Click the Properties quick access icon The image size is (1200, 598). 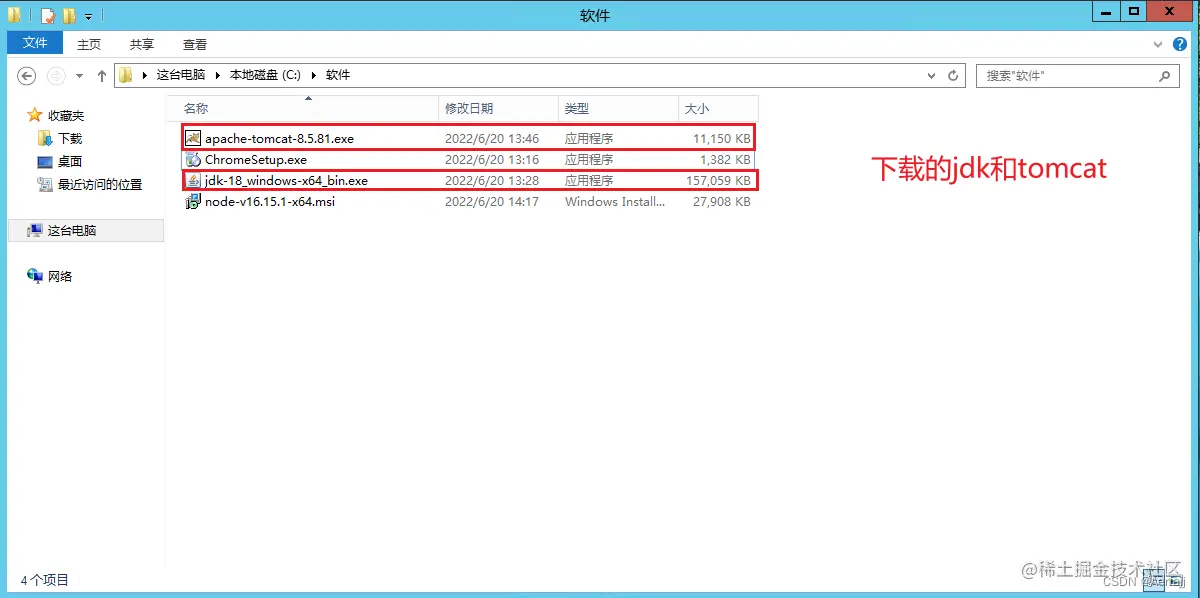tap(47, 15)
